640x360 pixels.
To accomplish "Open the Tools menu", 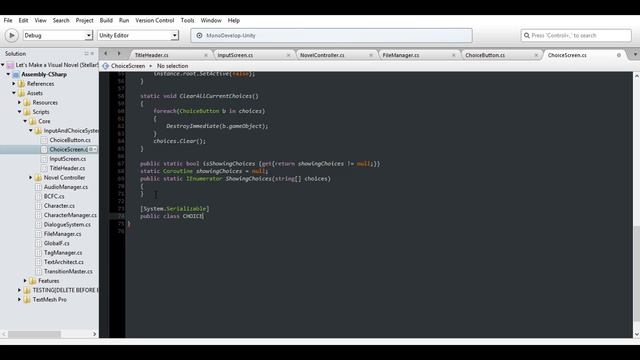I will (187, 20).
